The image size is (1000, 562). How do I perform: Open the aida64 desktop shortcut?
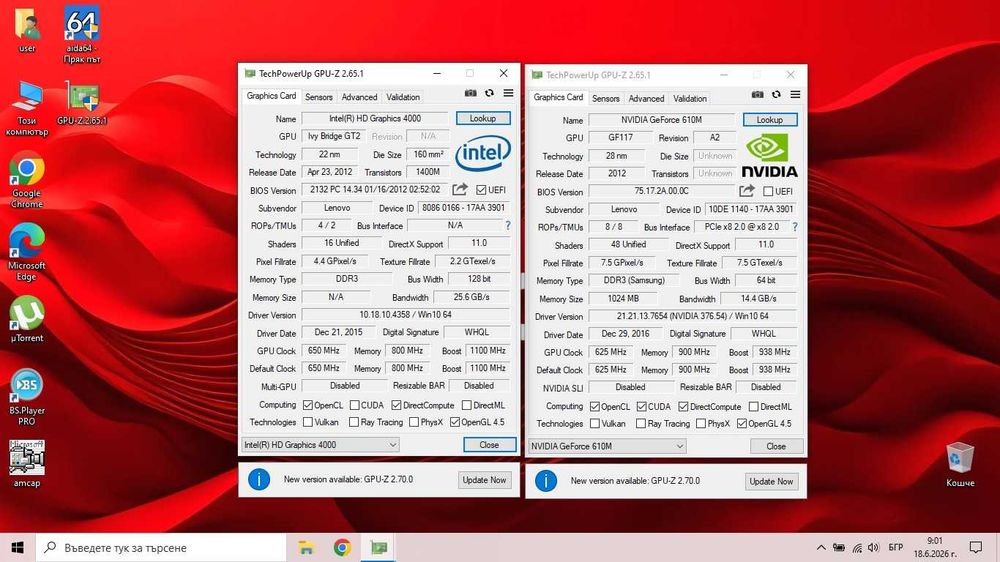82,34
